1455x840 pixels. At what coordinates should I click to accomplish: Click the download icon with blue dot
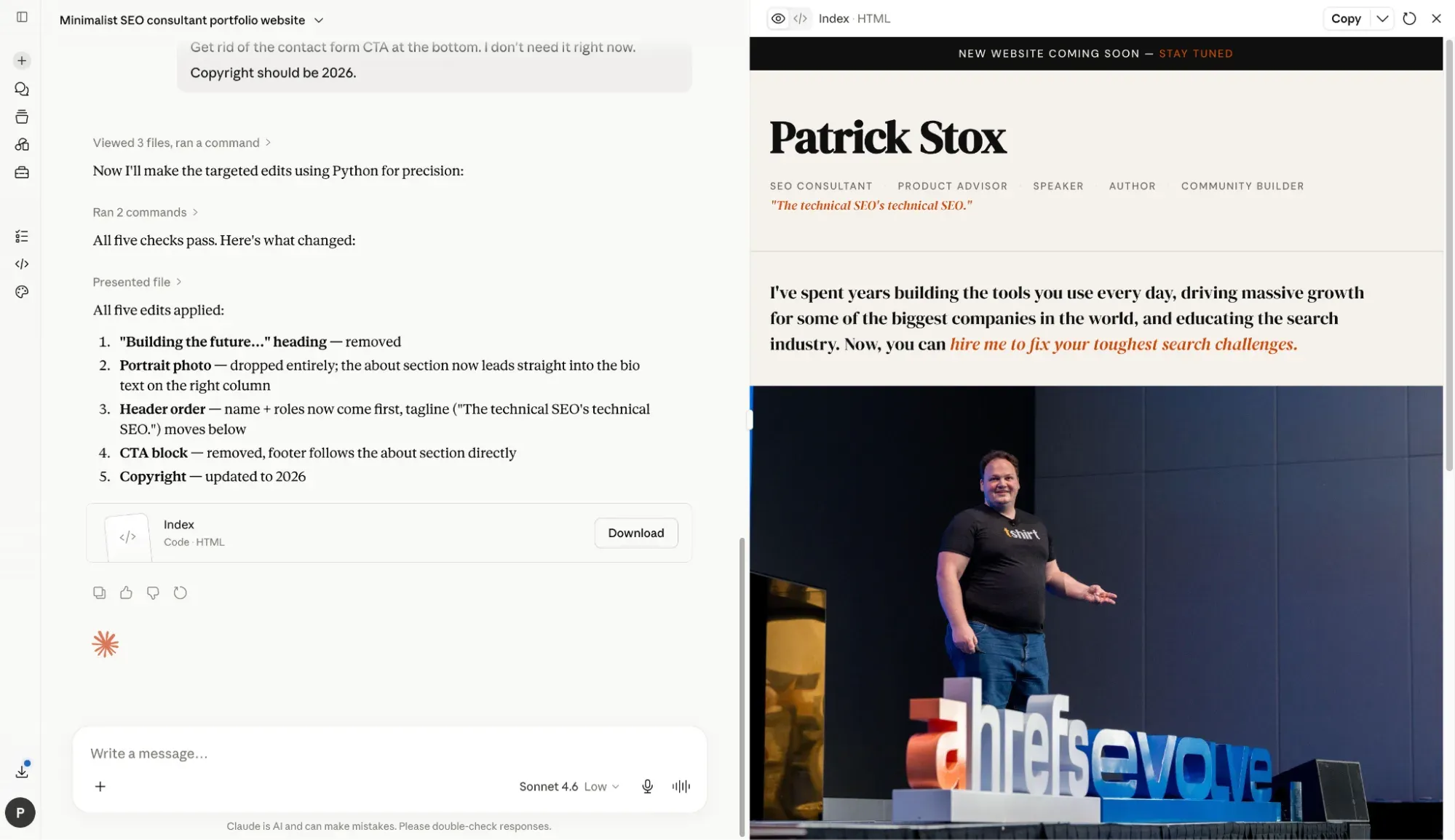(x=22, y=771)
